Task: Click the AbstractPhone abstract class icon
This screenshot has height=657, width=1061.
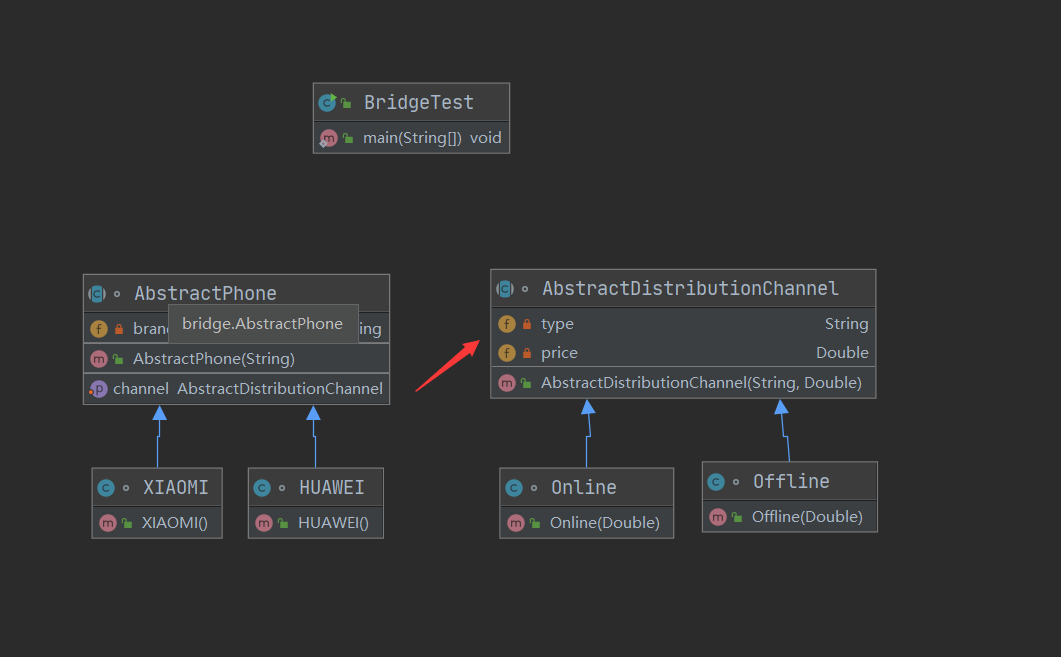Action: [x=97, y=294]
